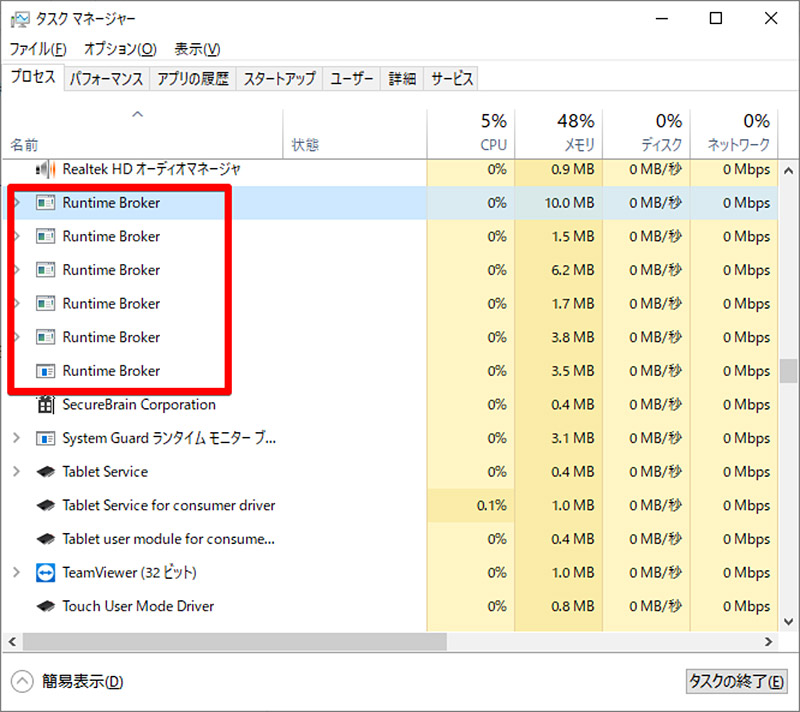Open the 表示(V) menu

click(197, 49)
